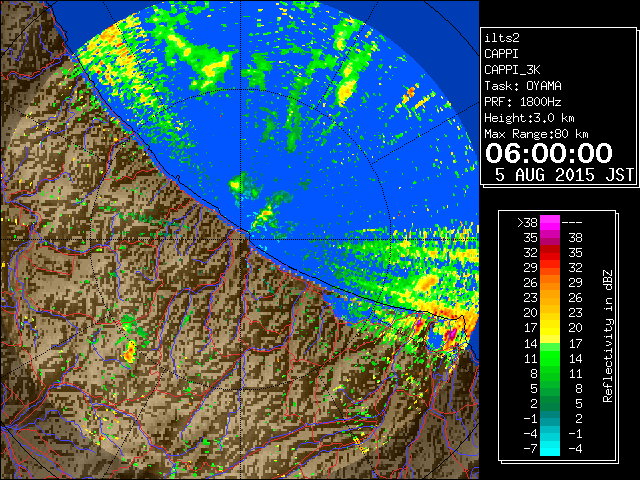This screenshot has width=640, height=480.
Task: Select the '-7' legend label
Action: tap(530, 449)
